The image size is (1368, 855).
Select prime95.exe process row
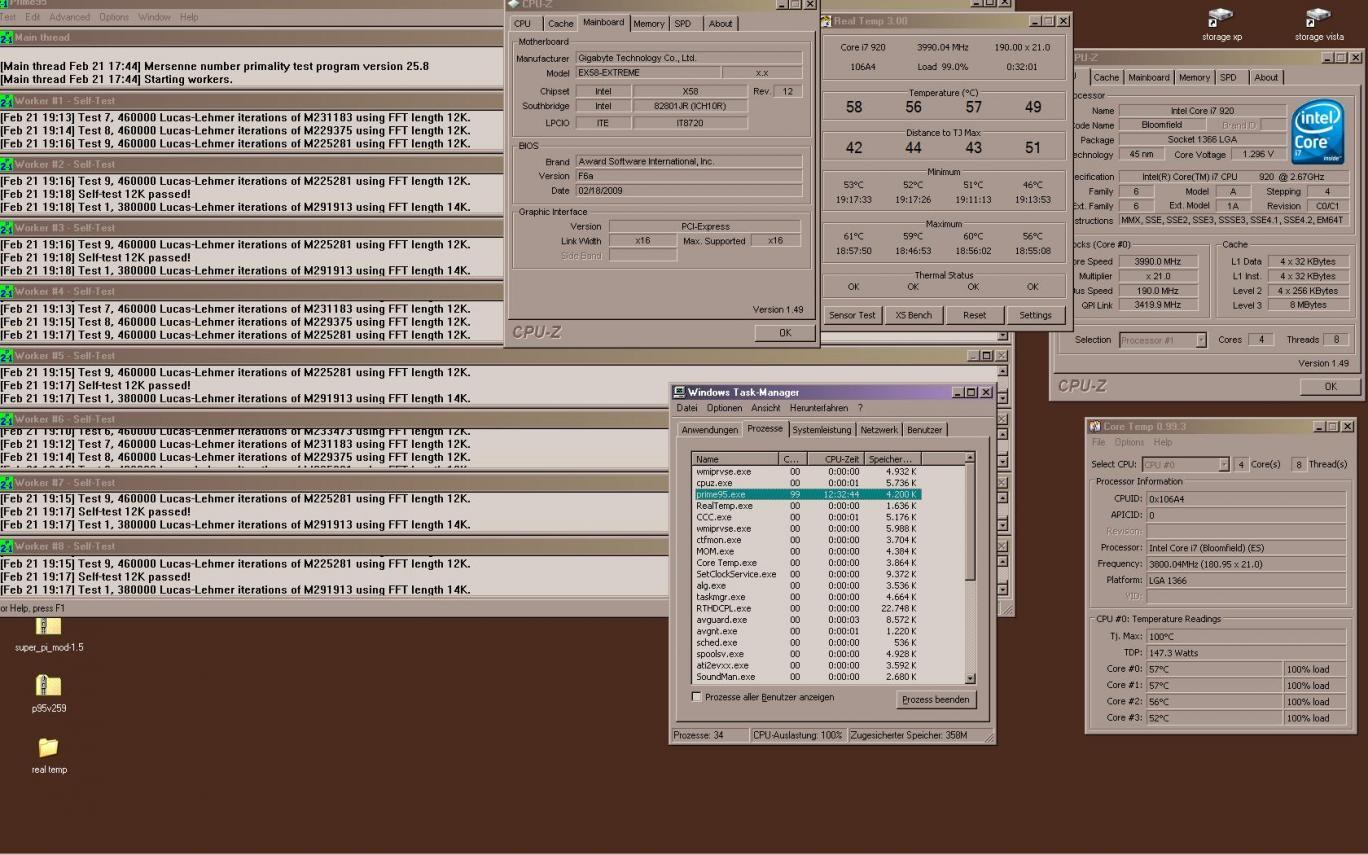(806, 494)
